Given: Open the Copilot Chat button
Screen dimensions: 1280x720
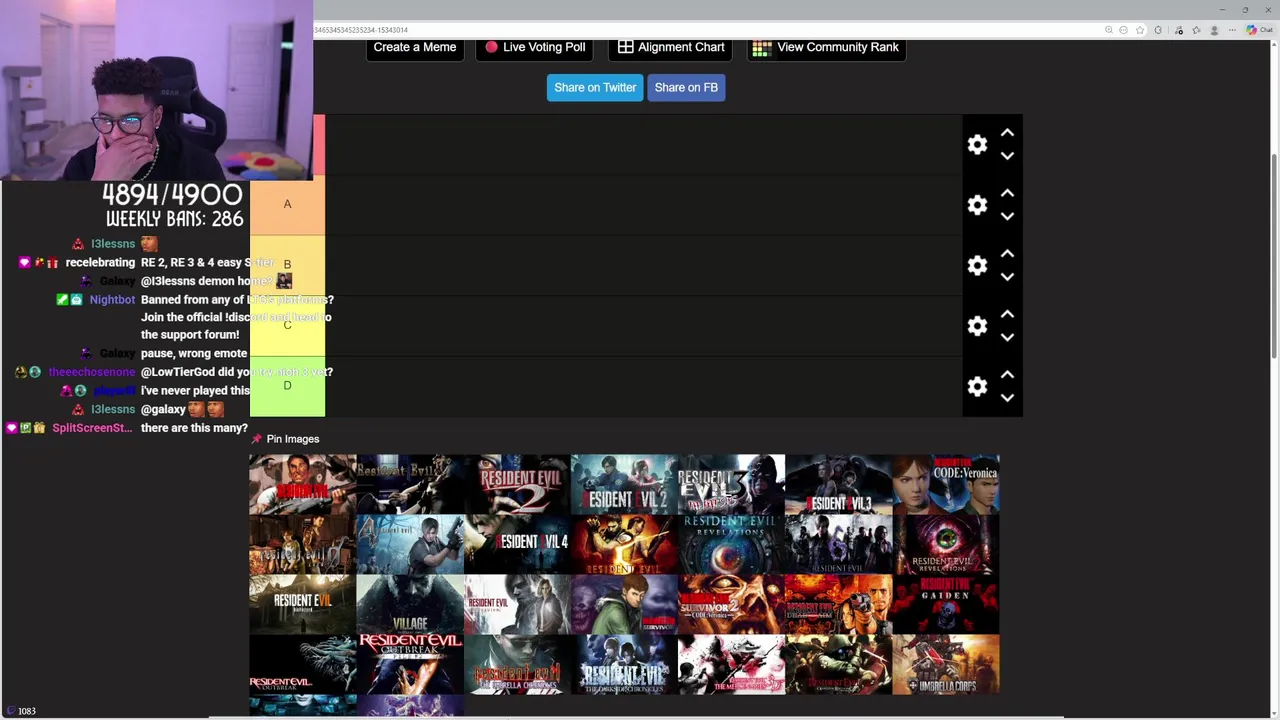Looking at the screenshot, I should tap(1259, 30).
